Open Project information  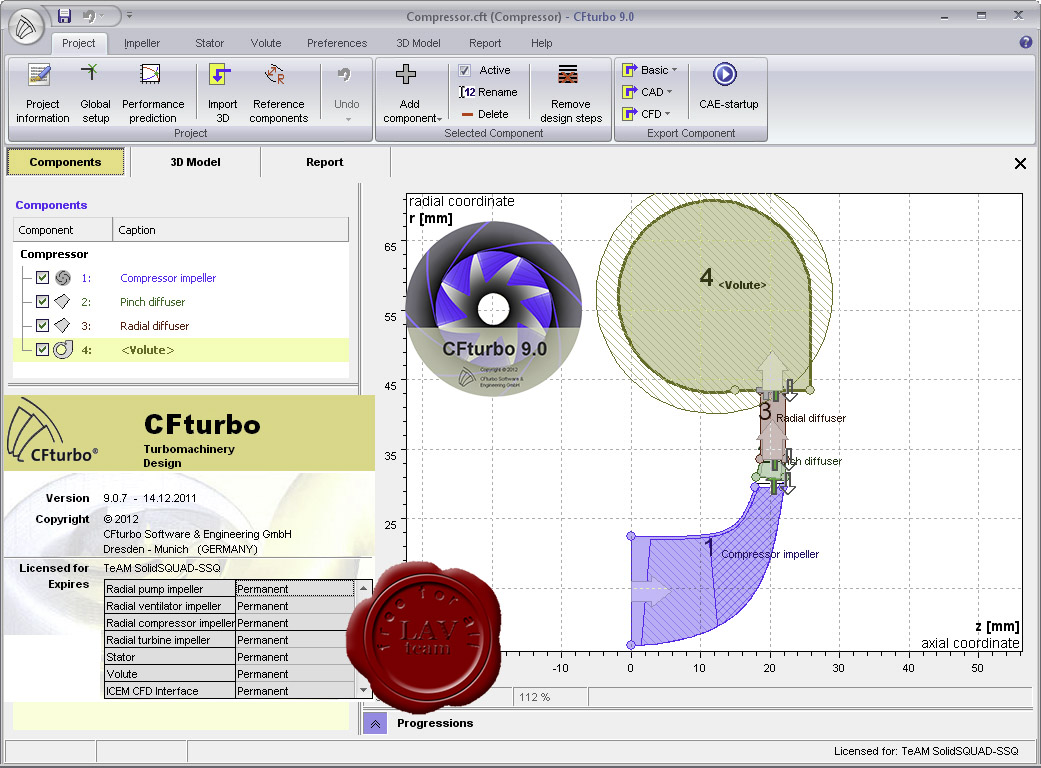42,93
